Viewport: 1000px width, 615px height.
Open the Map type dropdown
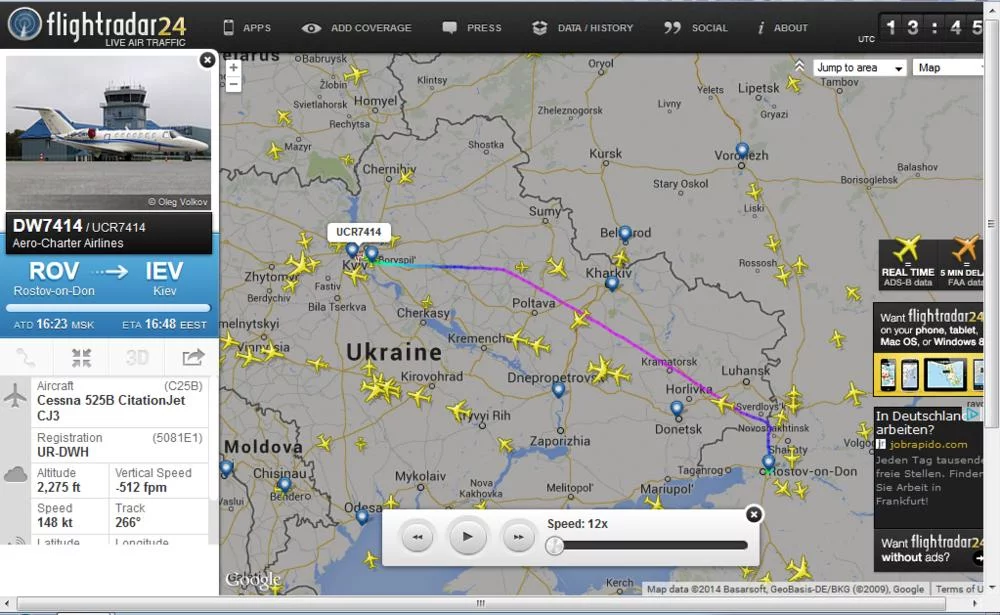click(948, 68)
